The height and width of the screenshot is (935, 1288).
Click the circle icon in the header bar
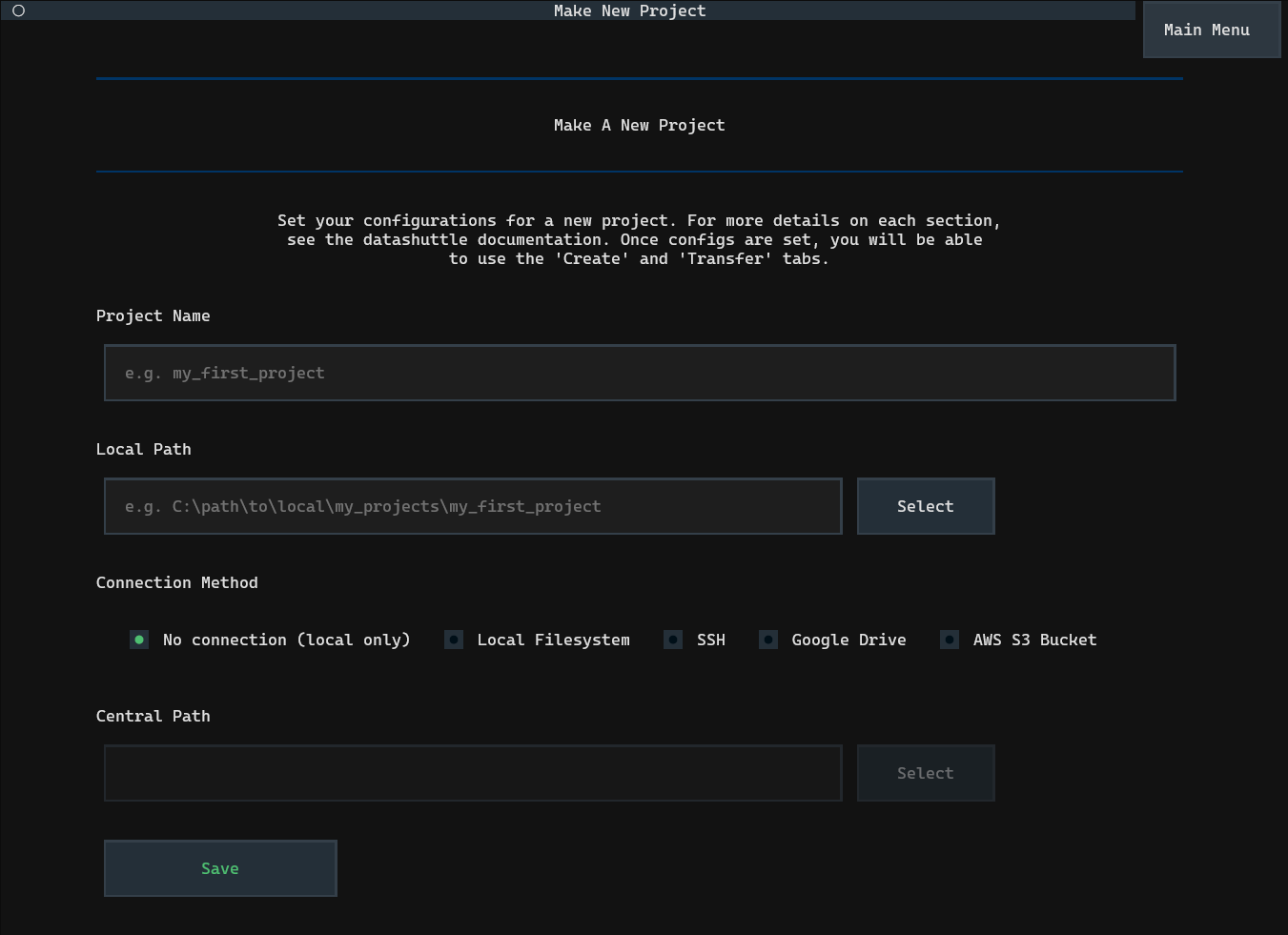coord(18,10)
